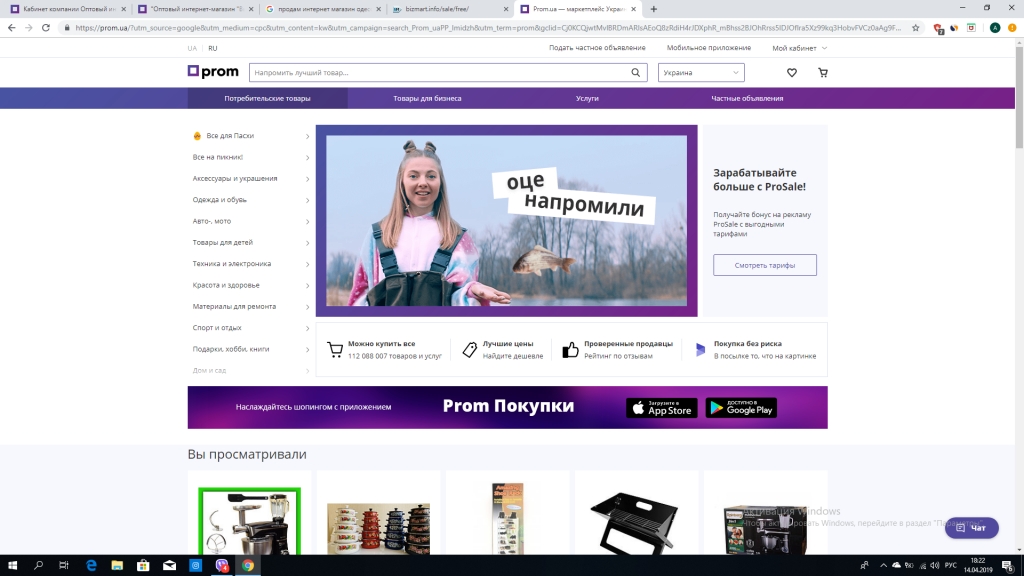Click Подать частное объявление link
This screenshot has height=576, width=1024.
(x=597, y=48)
